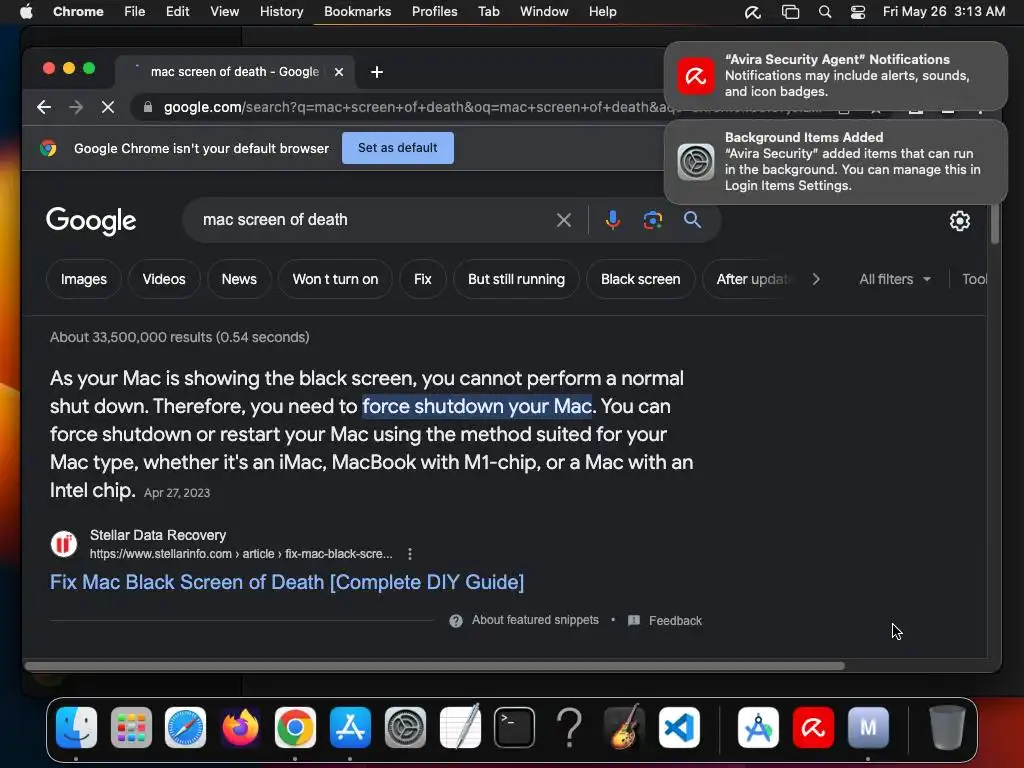Select the Black screen chip

[x=641, y=280]
